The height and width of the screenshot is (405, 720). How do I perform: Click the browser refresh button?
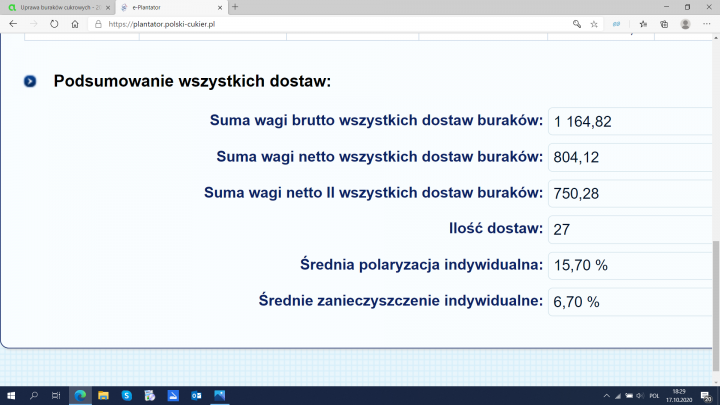(54, 24)
